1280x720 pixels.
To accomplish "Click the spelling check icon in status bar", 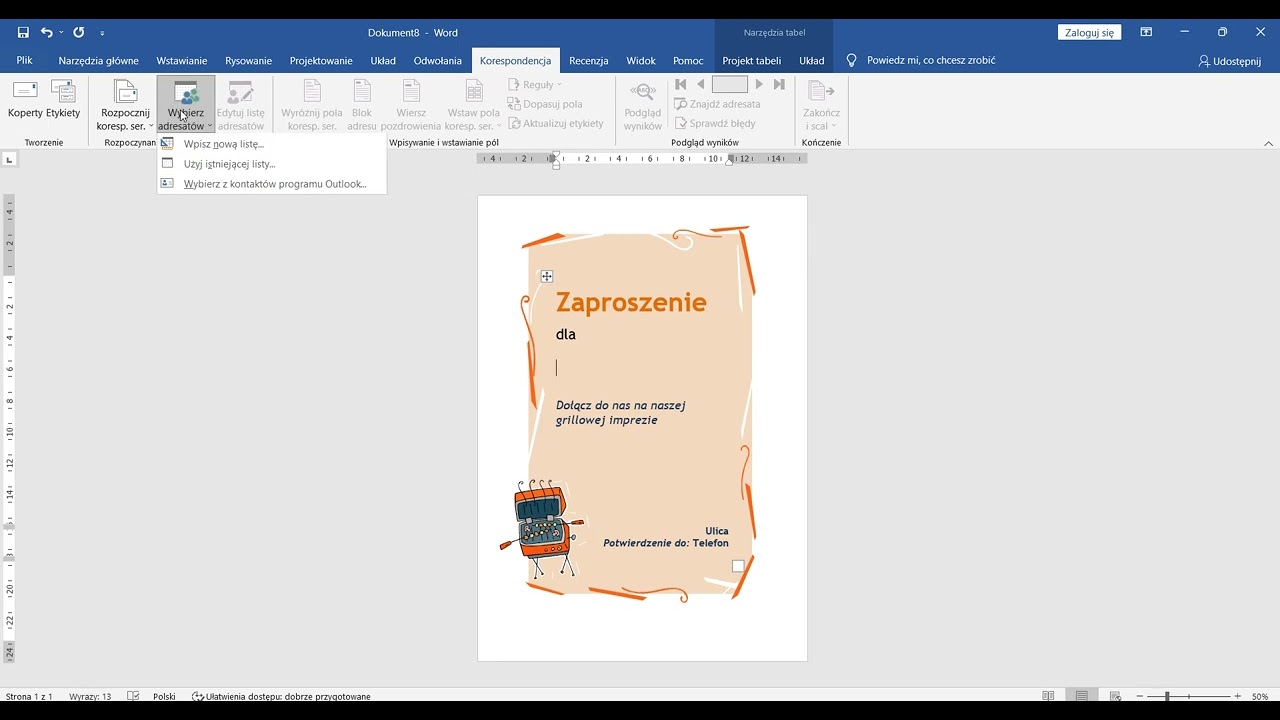I will click(x=133, y=696).
